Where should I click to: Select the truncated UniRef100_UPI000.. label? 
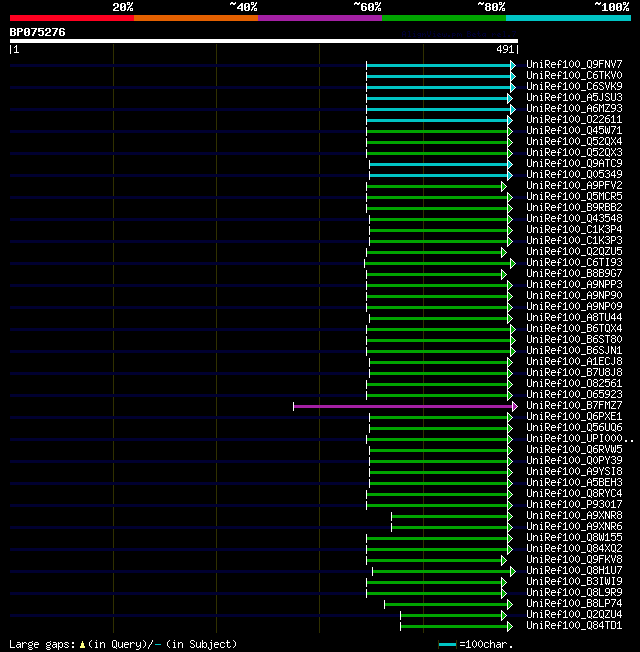[579, 439]
